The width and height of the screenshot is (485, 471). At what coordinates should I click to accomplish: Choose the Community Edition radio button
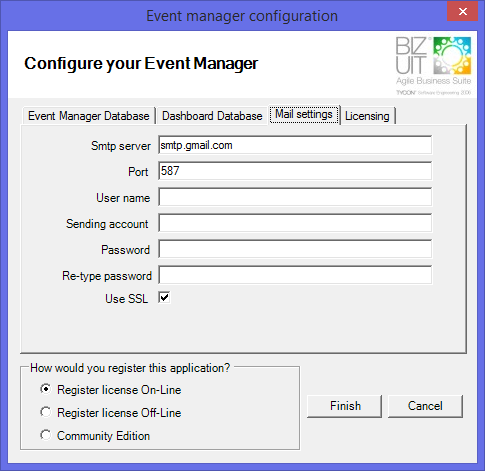tap(46, 435)
